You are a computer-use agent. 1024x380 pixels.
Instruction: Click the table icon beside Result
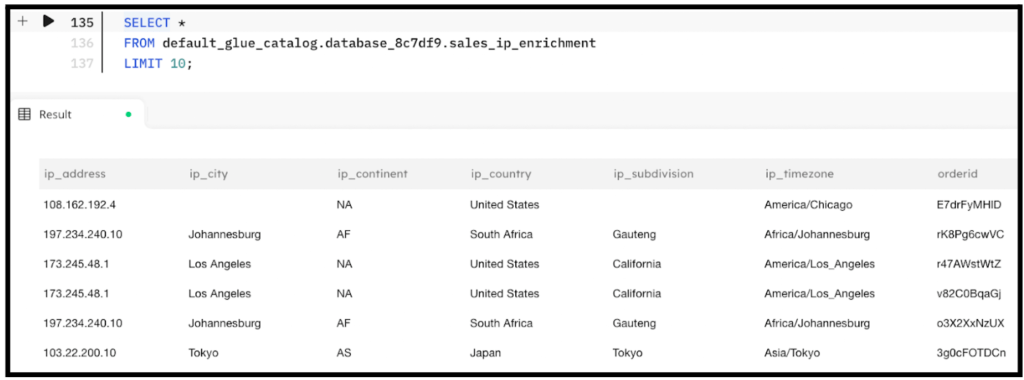24,114
